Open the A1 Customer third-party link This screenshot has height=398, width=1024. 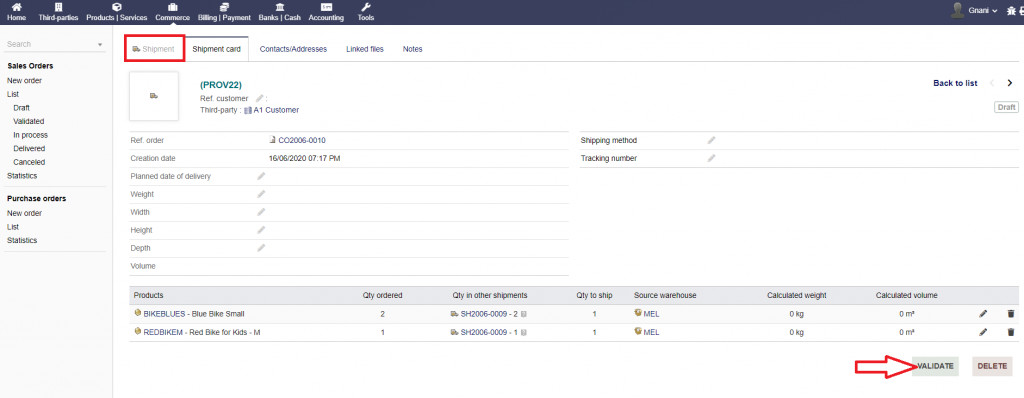[276, 110]
